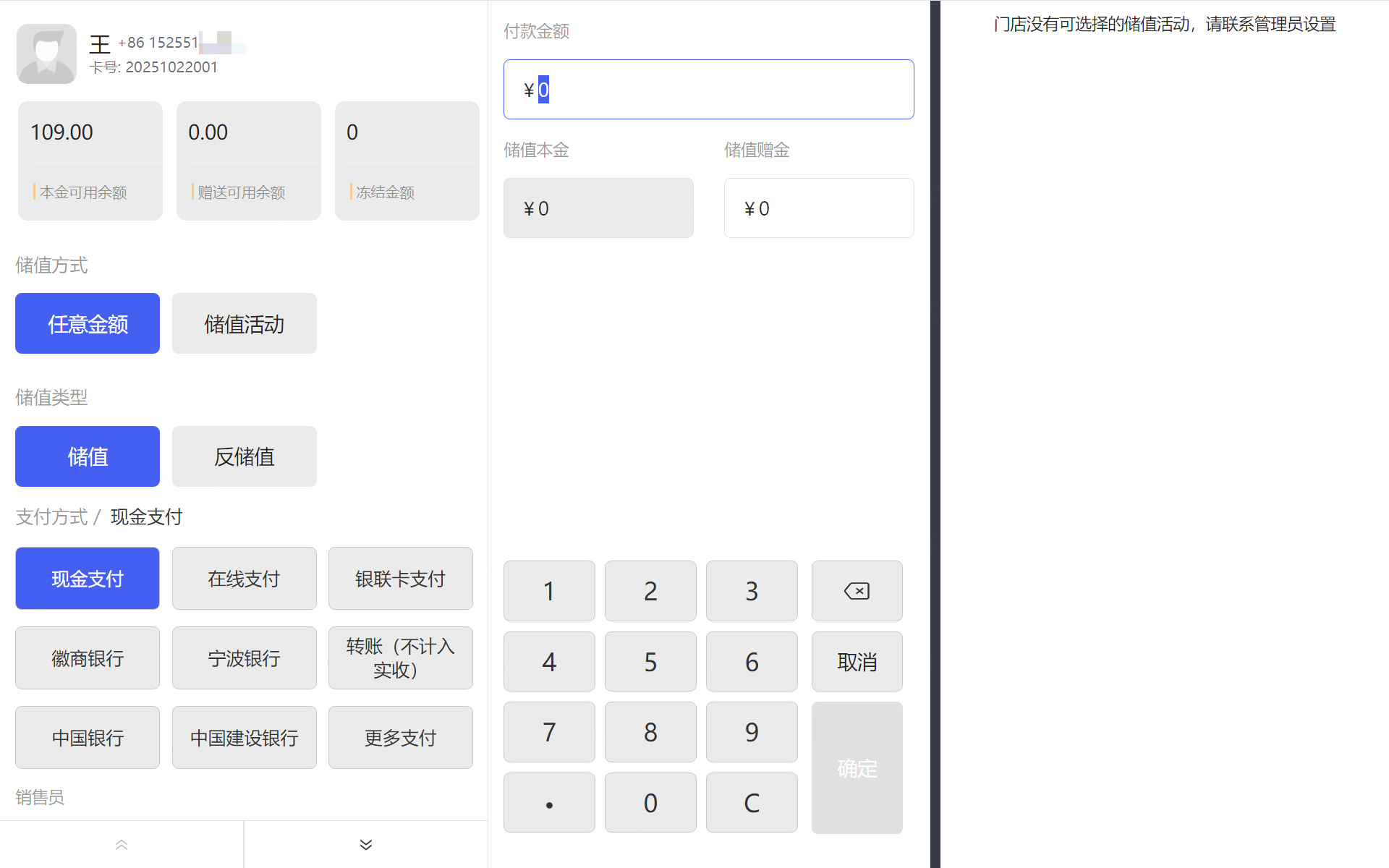Viewport: 1389px width, 868px height.
Task: Click the member avatar picture
Action: point(46,54)
